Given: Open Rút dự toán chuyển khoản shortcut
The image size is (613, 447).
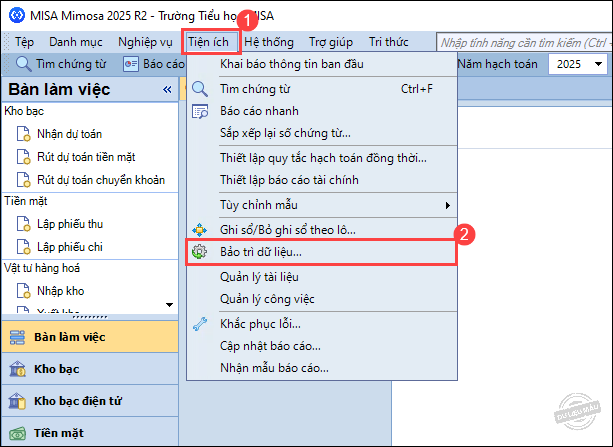Looking at the screenshot, I should pos(101,180).
